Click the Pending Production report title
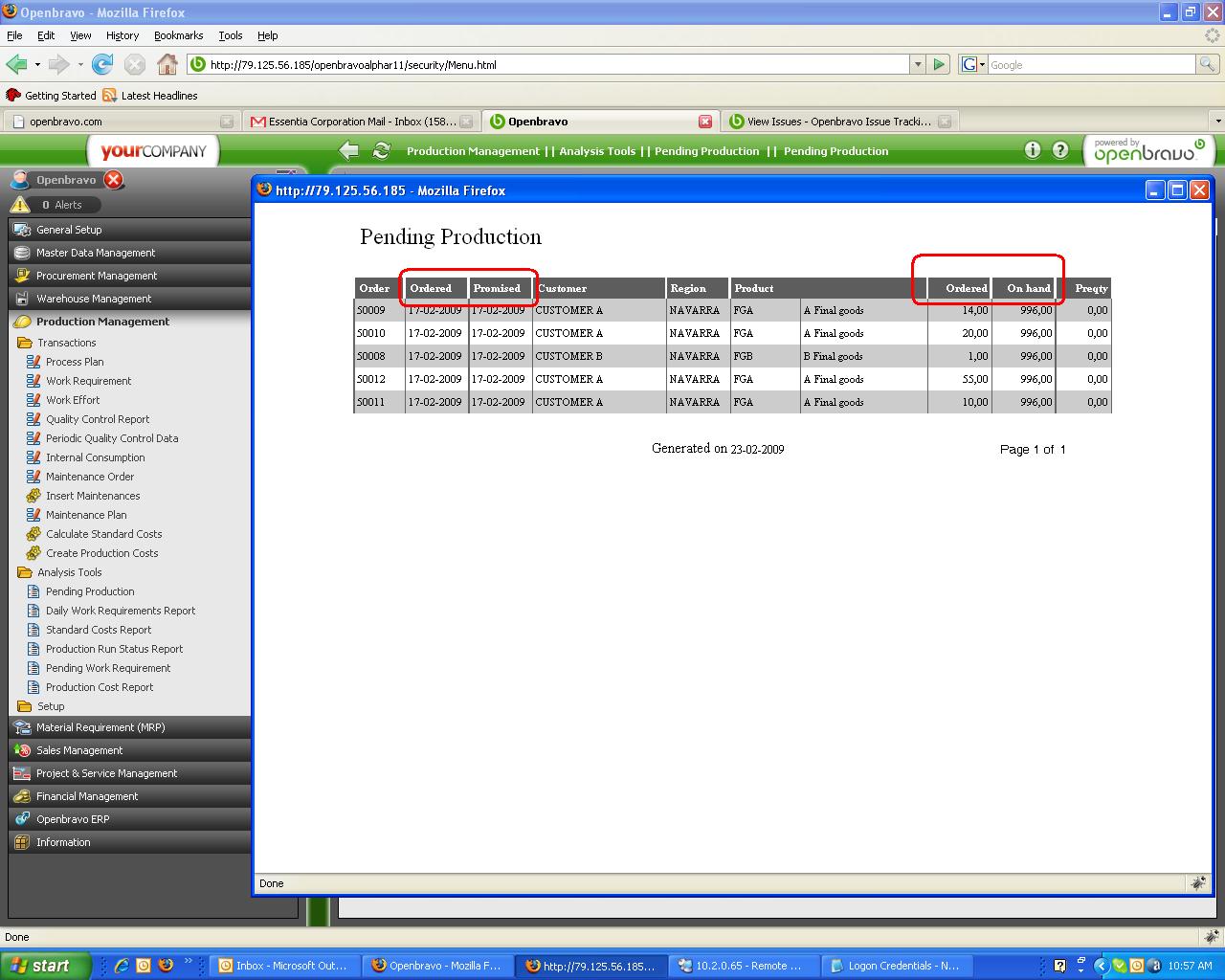 [451, 236]
